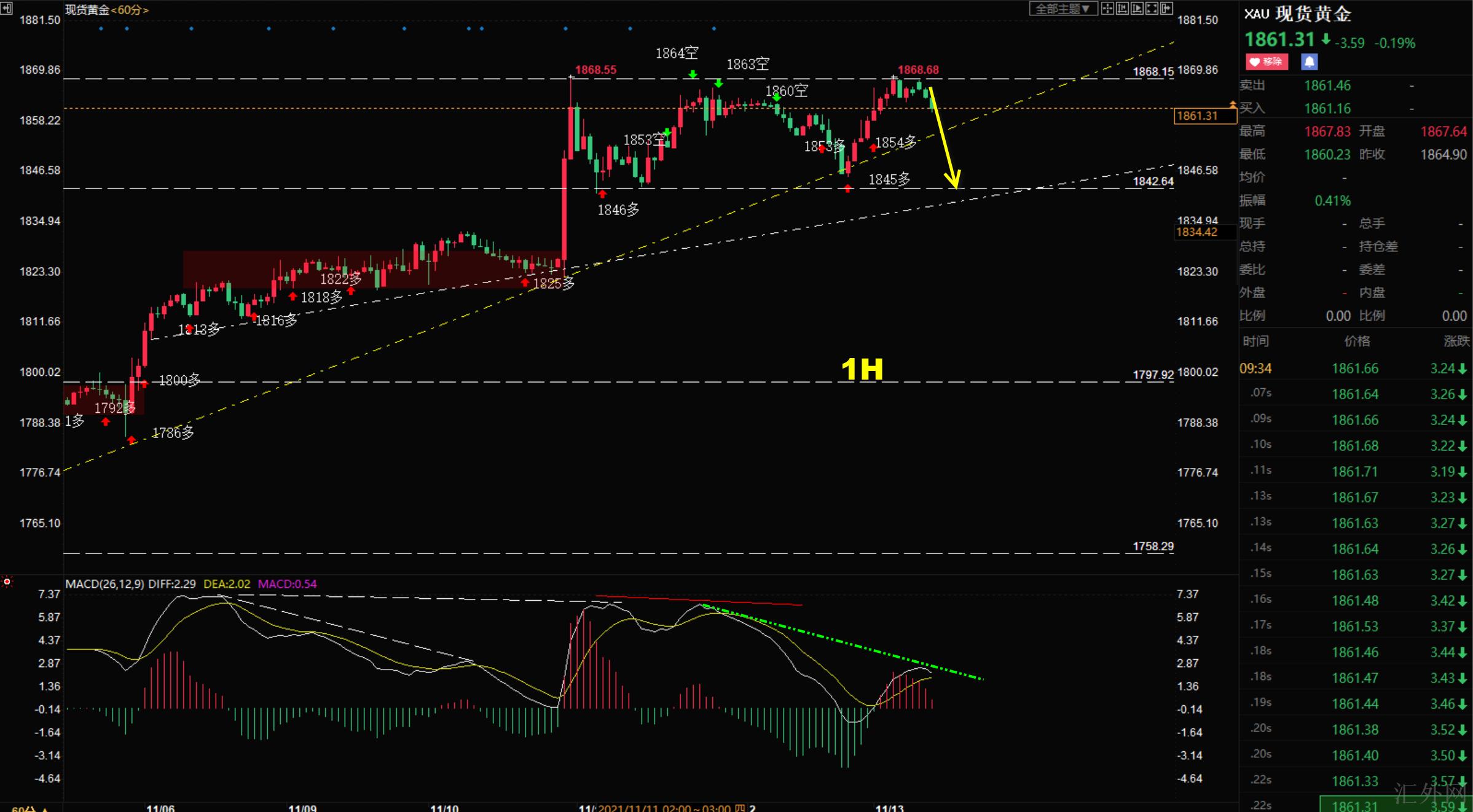Click the 1861.31 current price tag on axis

click(x=1197, y=115)
